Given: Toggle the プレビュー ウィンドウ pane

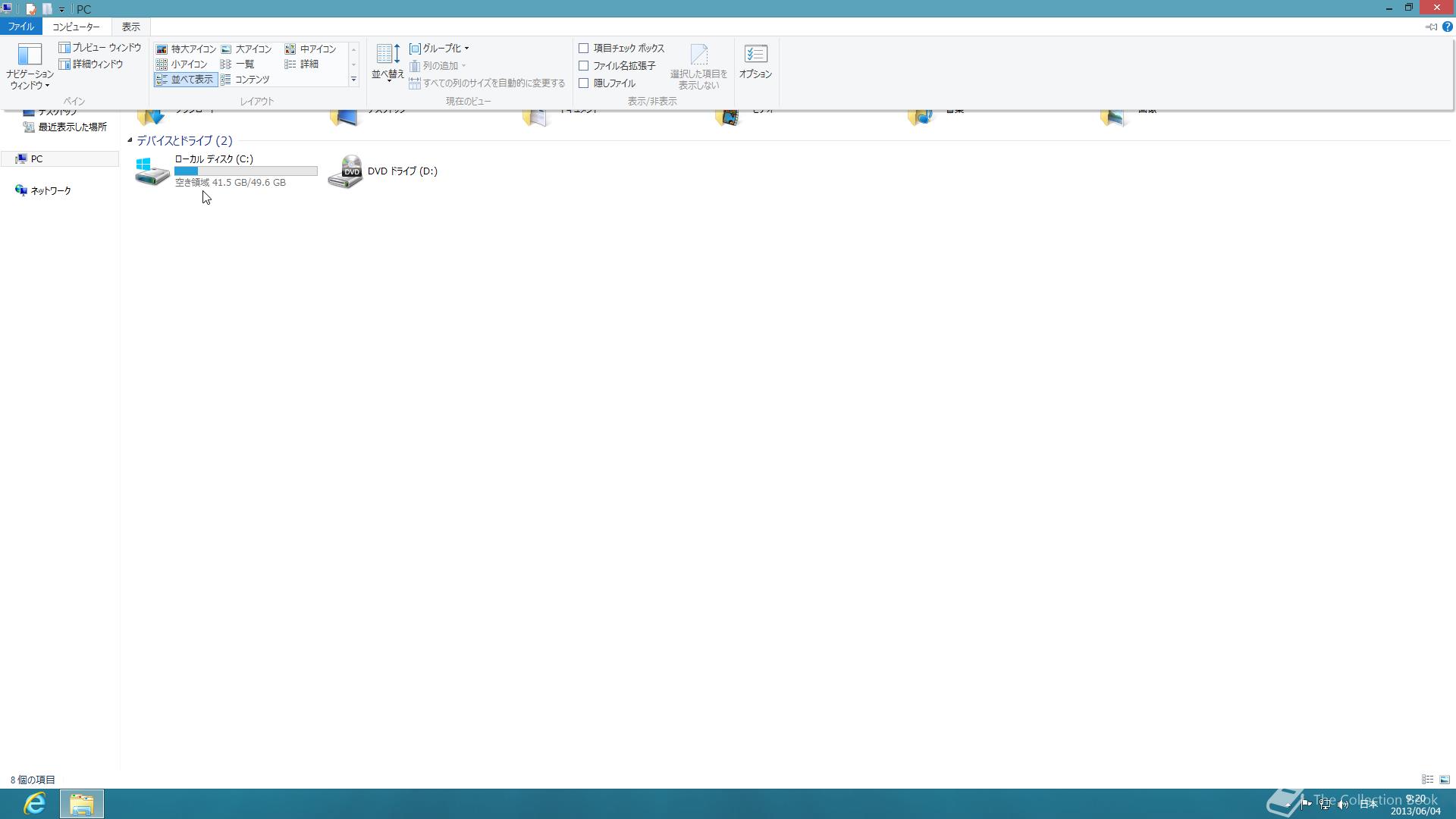Looking at the screenshot, I should coord(100,48).
